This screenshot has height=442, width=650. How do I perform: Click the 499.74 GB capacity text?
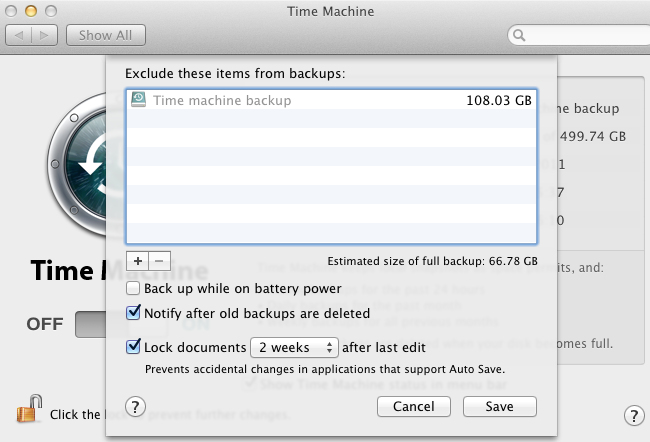[x=593, y=136]
